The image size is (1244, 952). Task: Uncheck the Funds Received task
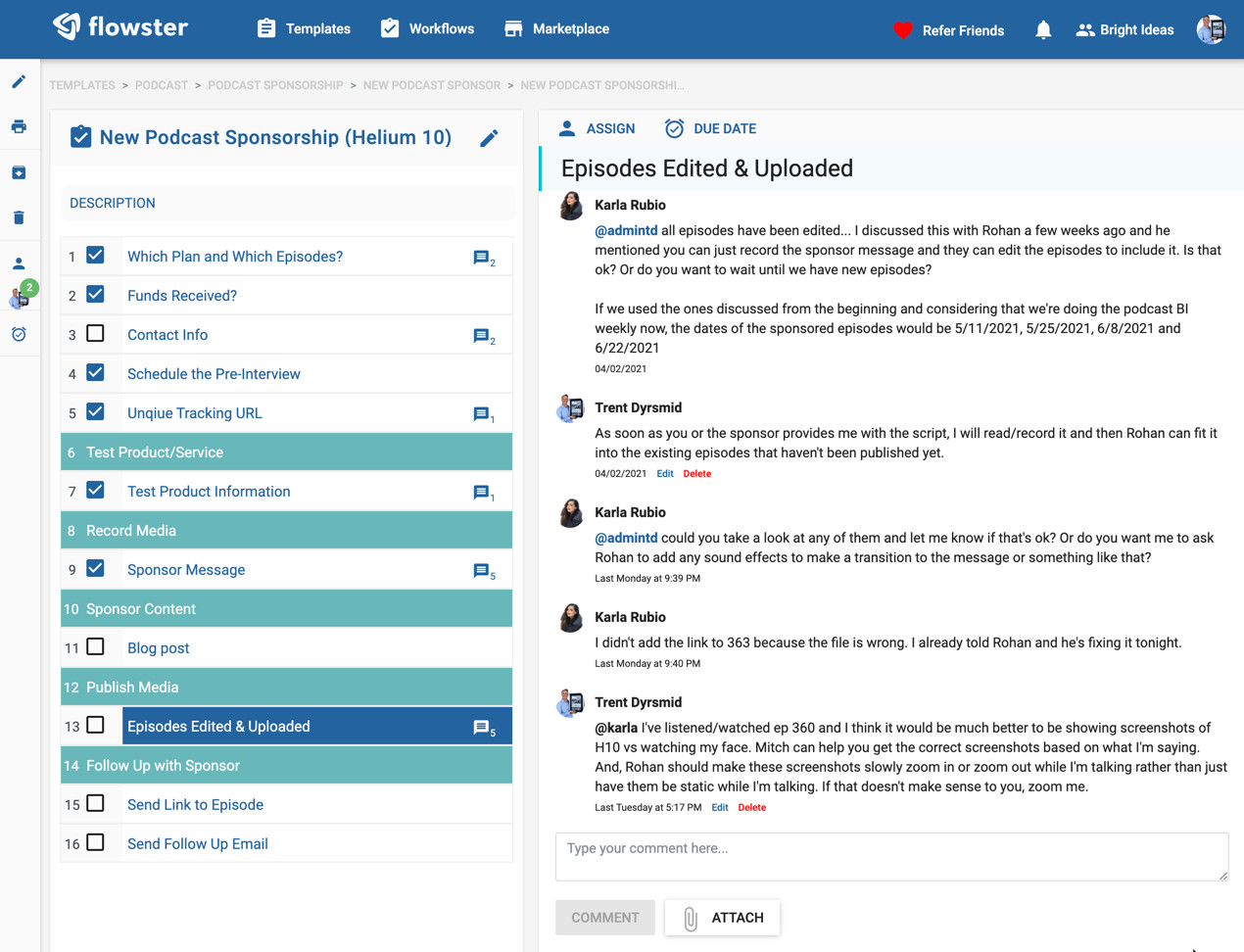pos(95,294)
